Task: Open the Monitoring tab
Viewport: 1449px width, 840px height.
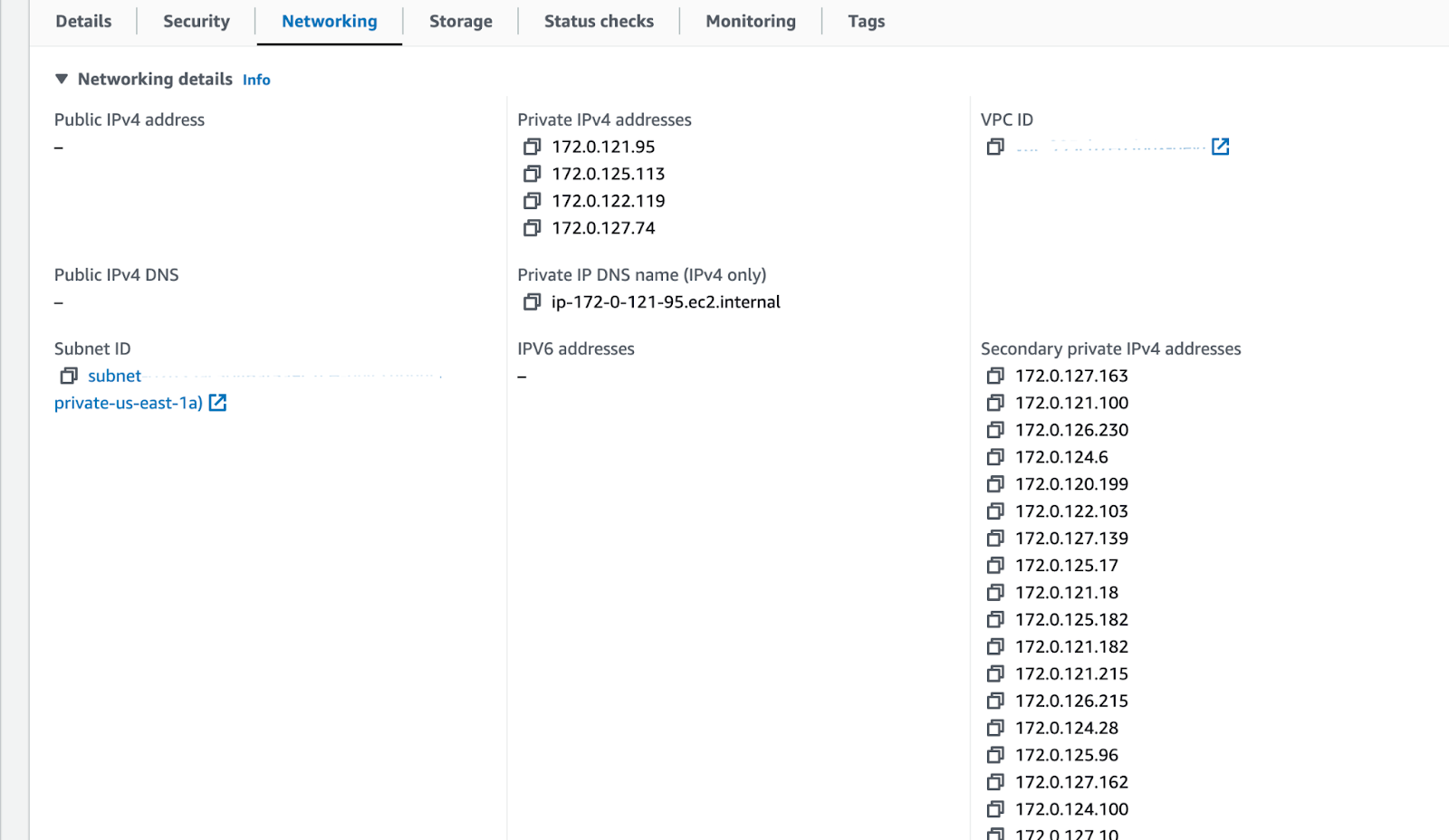Action: (x=751, y=22)
